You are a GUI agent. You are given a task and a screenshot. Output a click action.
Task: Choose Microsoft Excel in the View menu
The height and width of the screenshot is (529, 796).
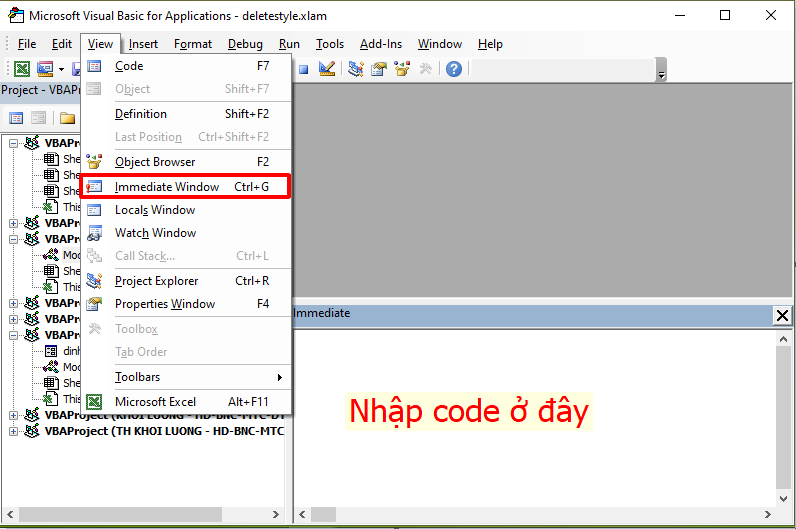186,402
